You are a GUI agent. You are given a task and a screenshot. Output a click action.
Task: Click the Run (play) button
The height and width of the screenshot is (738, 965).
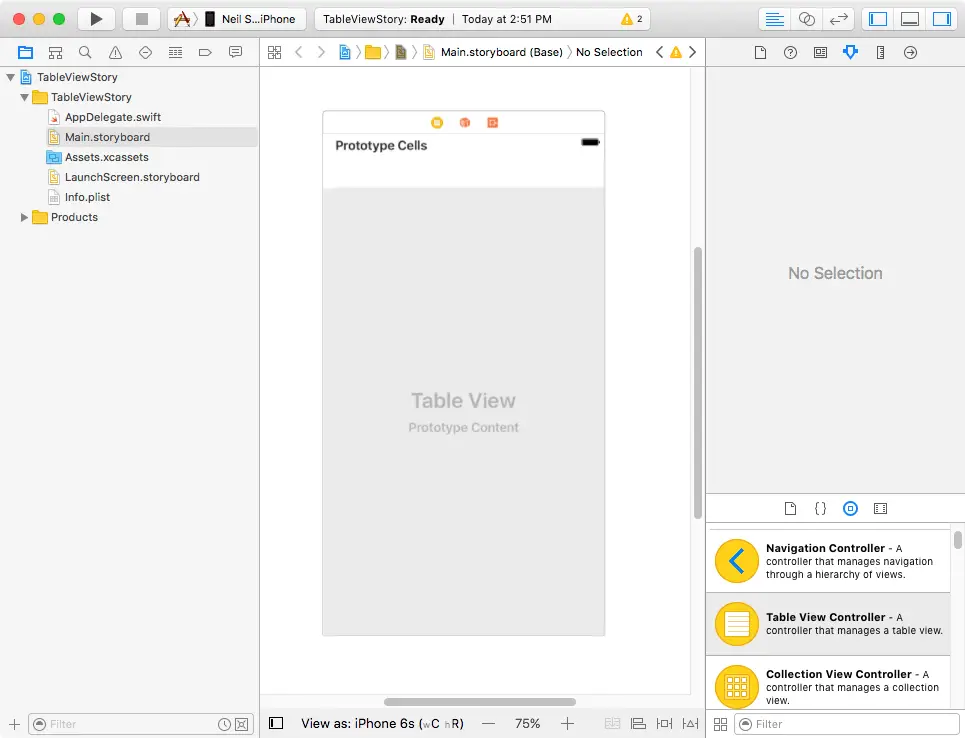click(96, 19)
